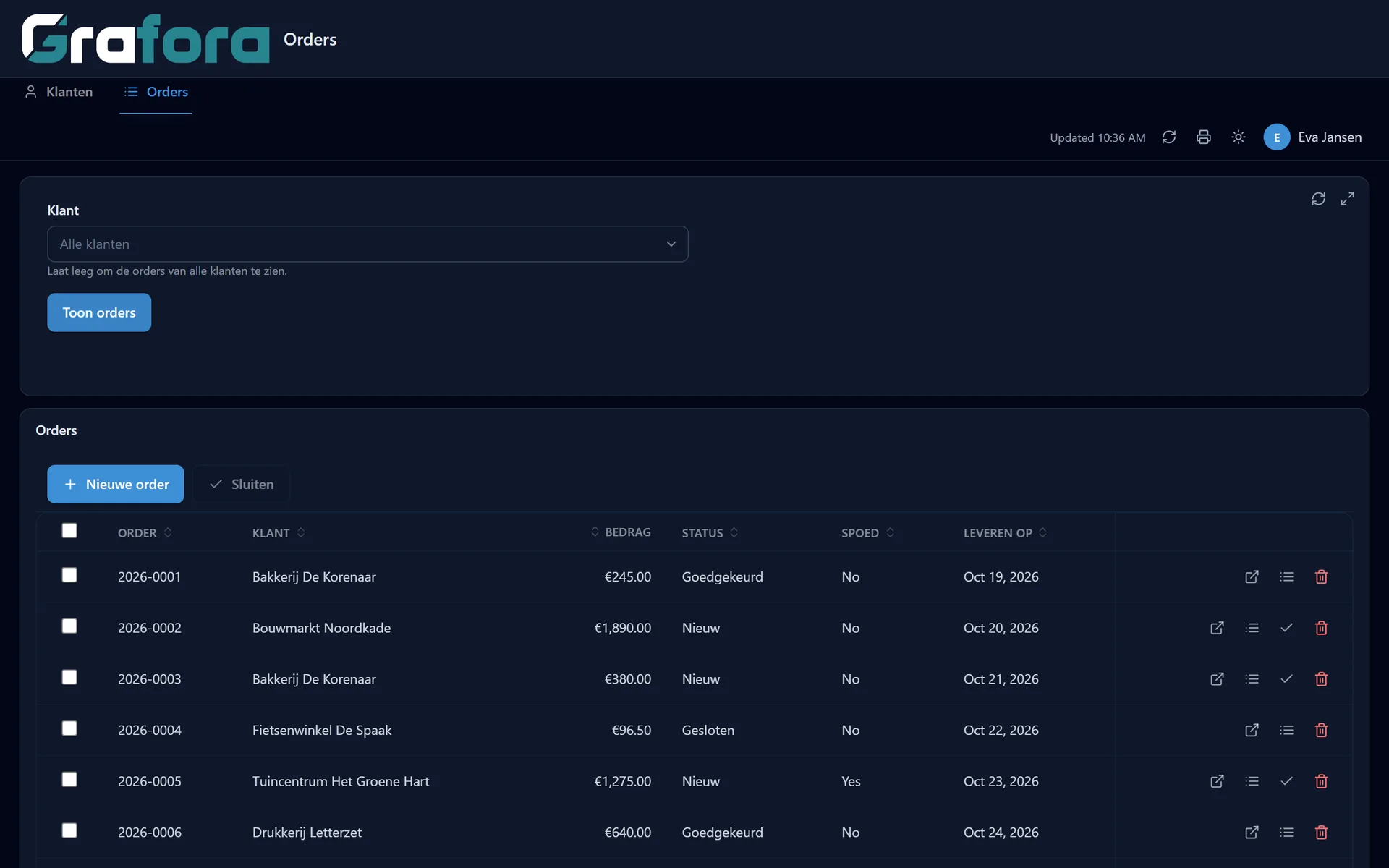This screenshot has width=1389, height=868.
Task: Show order lines for 2026-0004
Action: coord(1286,730)
